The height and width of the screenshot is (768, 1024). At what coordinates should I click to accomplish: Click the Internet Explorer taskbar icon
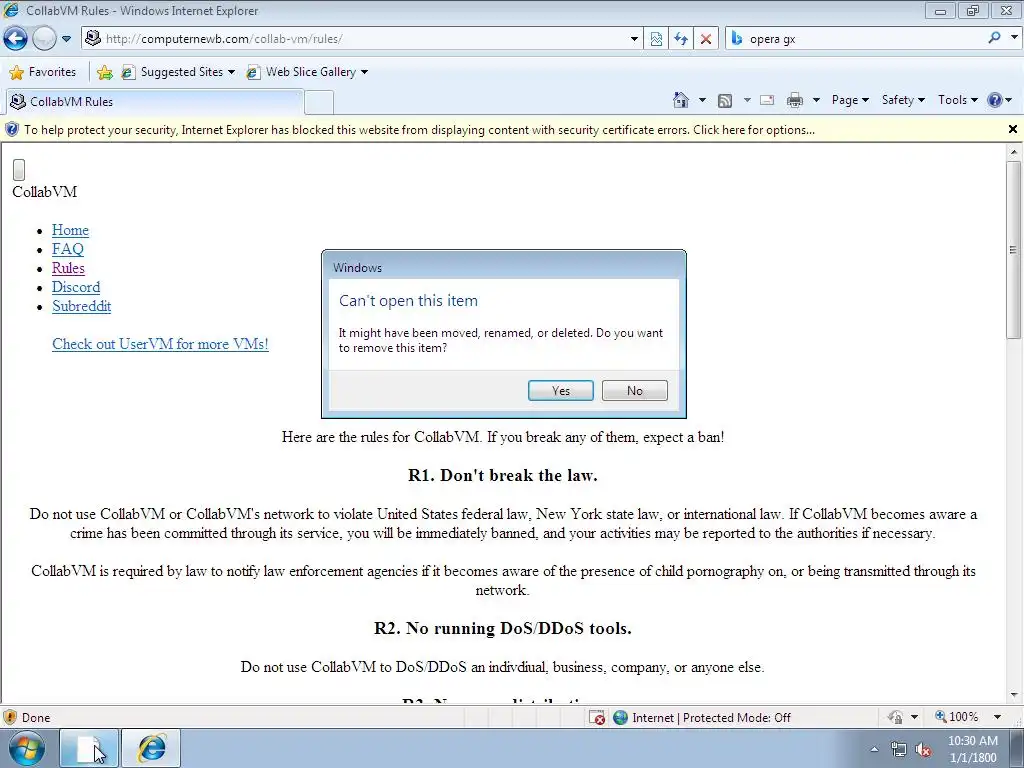[x=152, y=748]
